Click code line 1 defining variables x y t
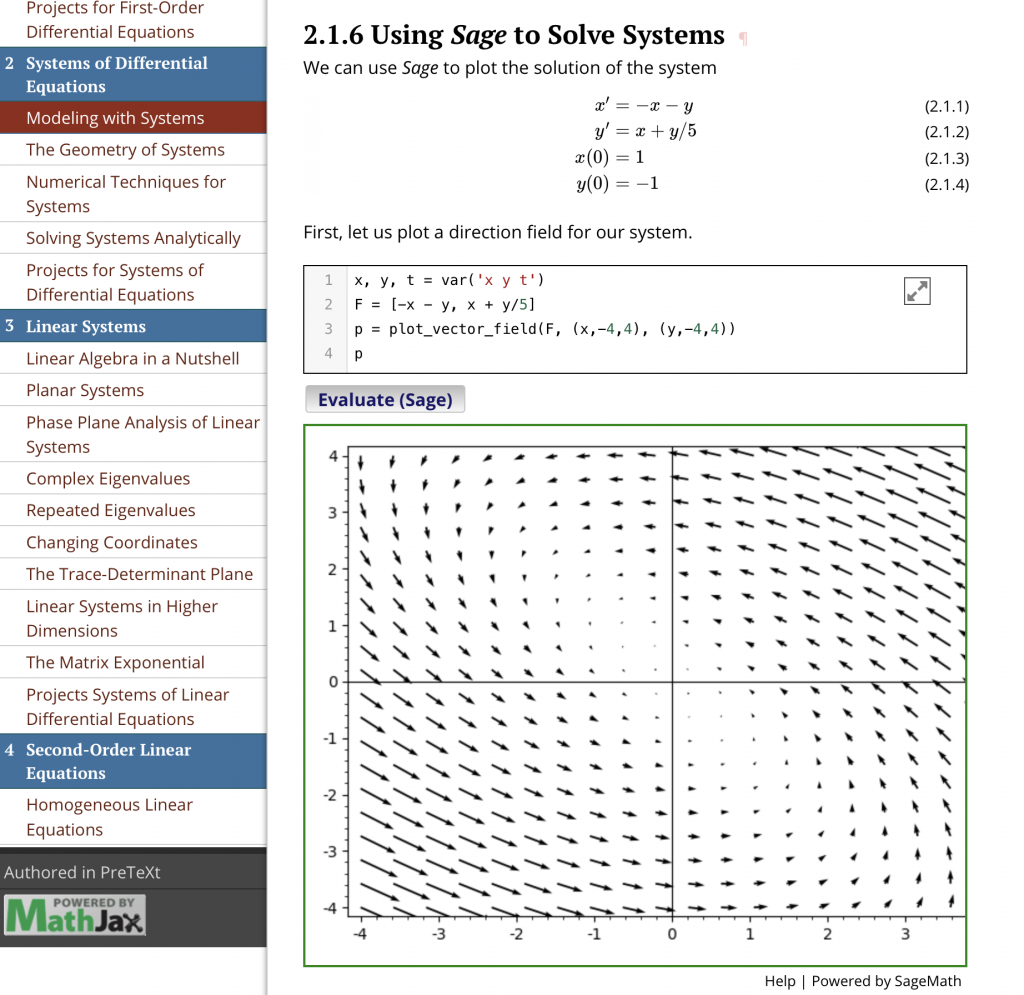1024x995 pixels. pos(449,280)
